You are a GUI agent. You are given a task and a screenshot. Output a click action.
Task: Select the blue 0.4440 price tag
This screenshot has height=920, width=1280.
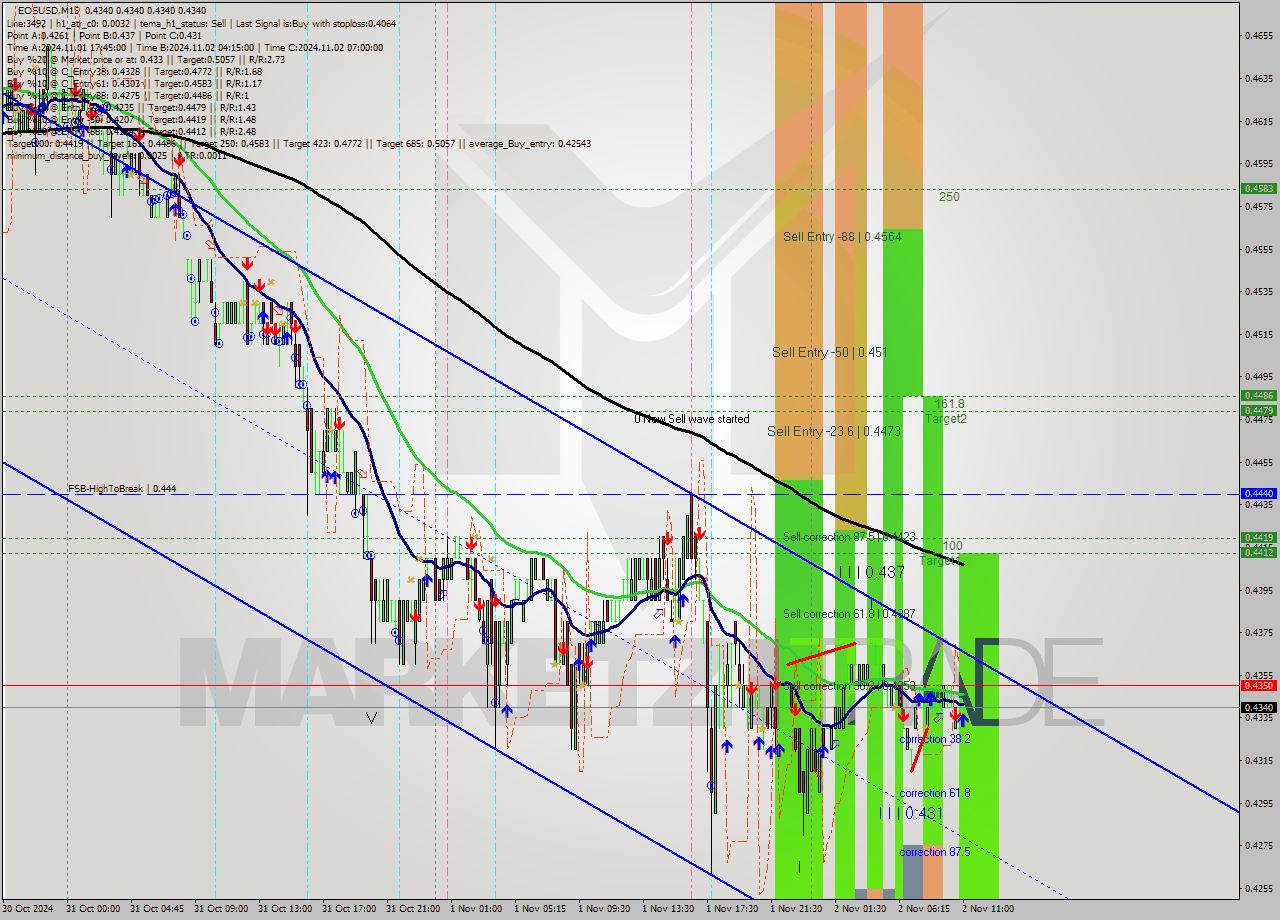coord(1257,493)
